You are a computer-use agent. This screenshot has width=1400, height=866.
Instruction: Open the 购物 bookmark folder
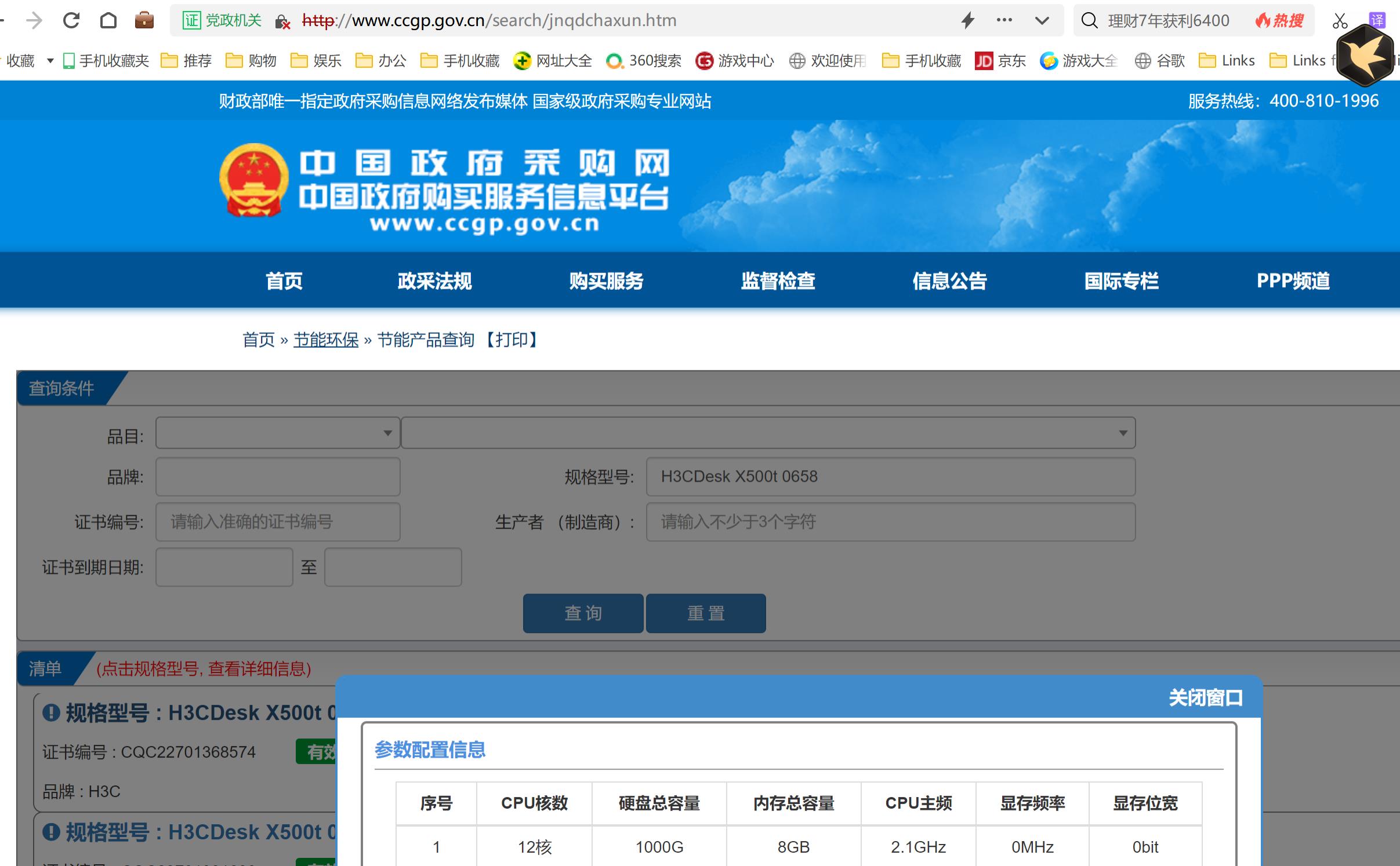[x=251, y=60]
